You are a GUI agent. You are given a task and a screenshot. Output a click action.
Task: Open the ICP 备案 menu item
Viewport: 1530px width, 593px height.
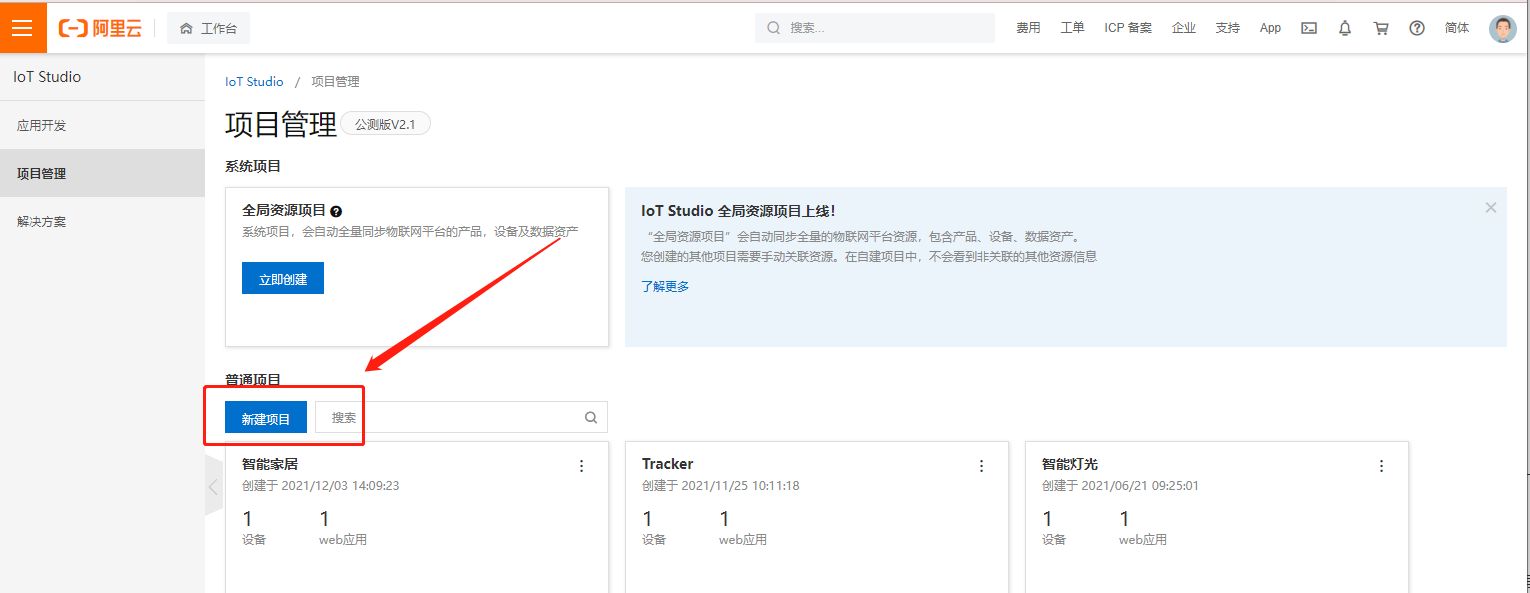[x=1128, y=28]
